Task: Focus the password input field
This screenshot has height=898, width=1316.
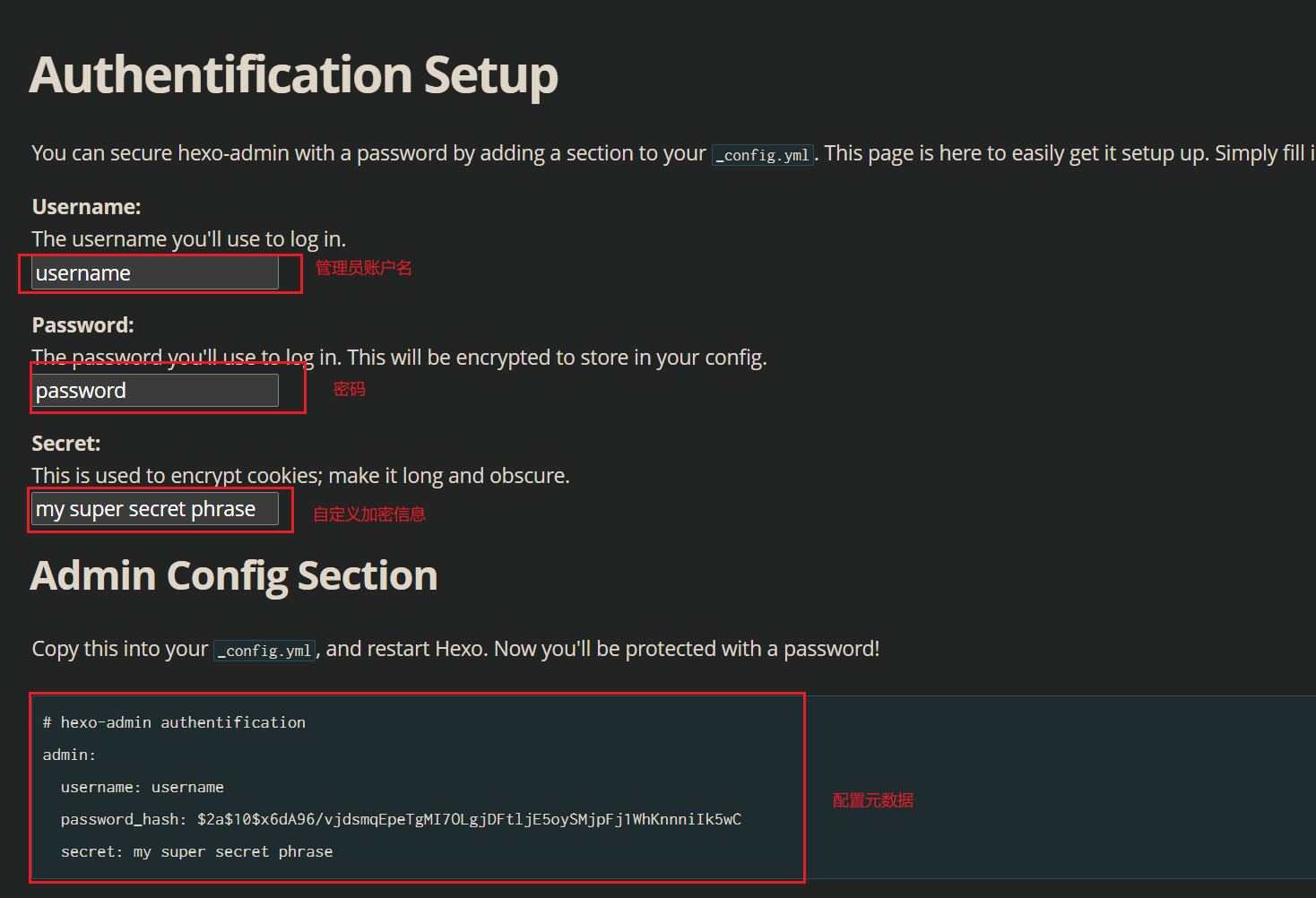Action: tap(155, 391)
